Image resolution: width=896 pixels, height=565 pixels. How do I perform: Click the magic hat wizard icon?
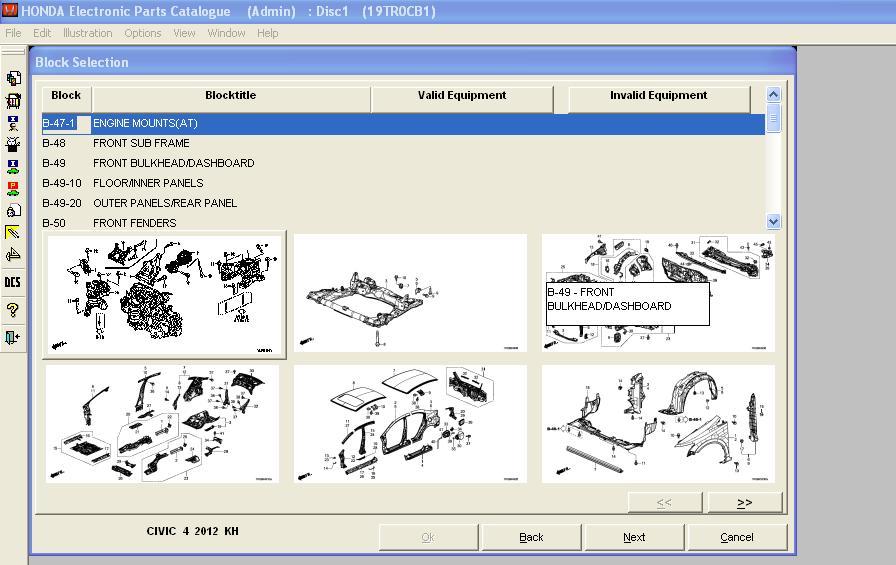(x=13, y=144)
